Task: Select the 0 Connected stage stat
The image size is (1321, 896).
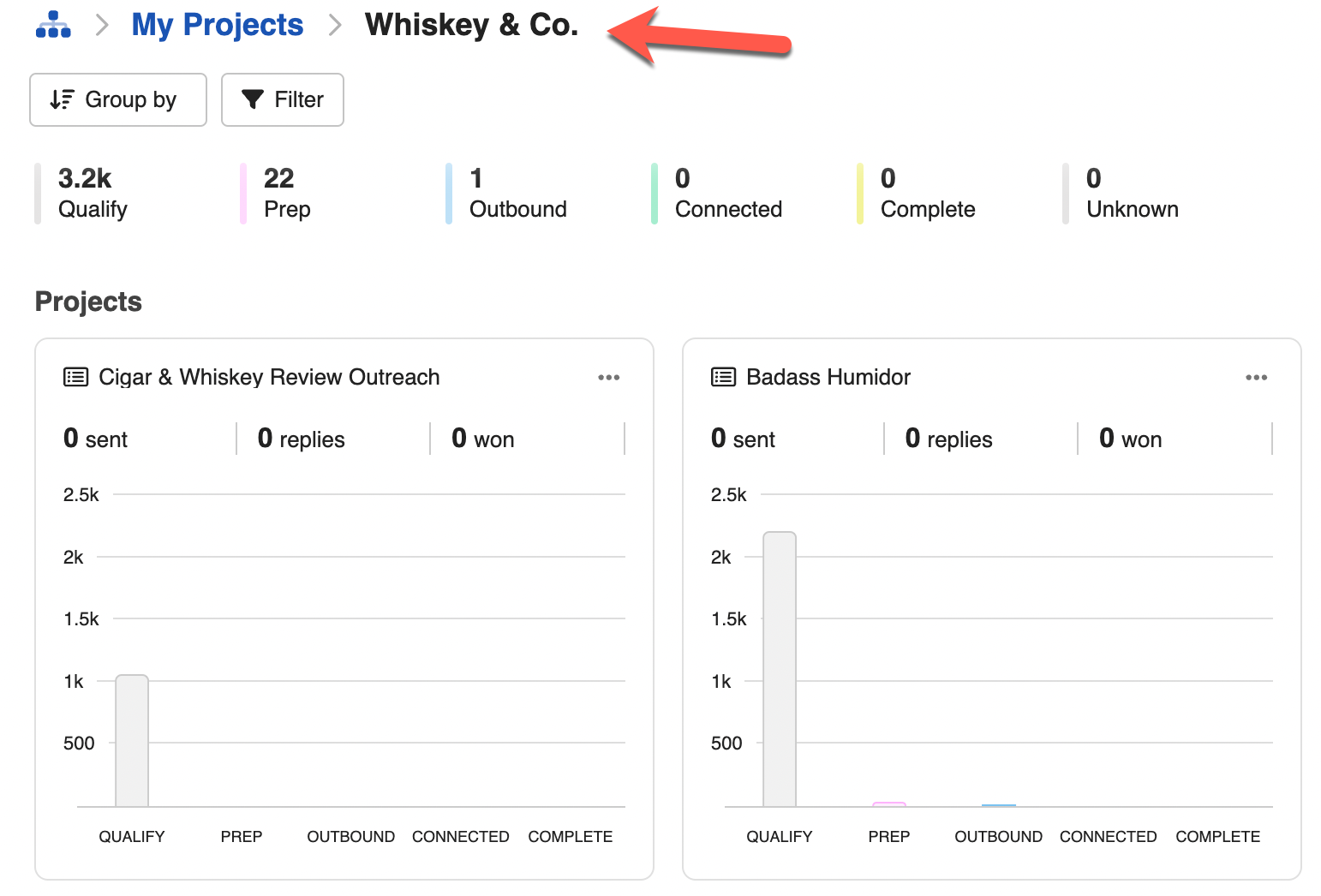Action: (728, 194)
